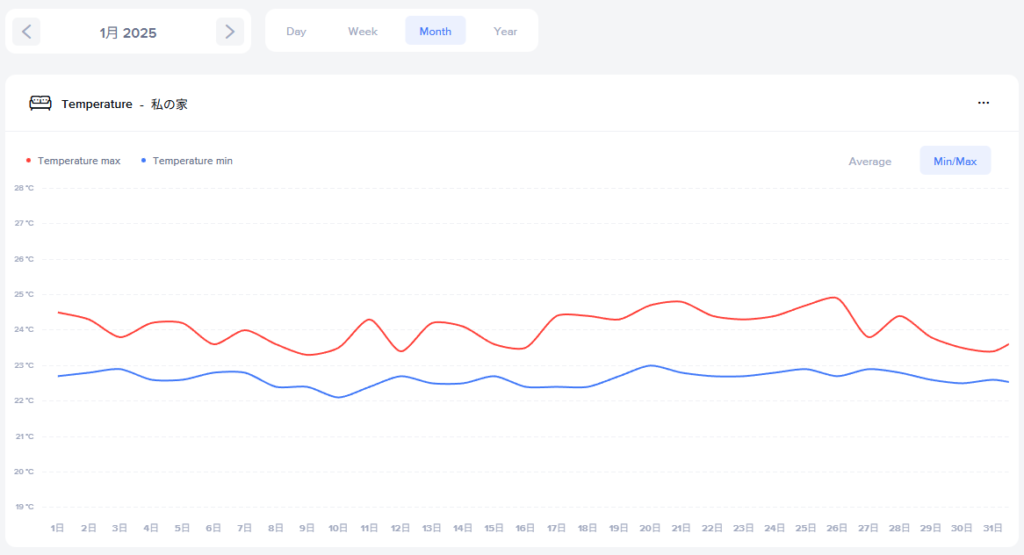
Task: Switch to the Year view tab
Action: (505, 31)
